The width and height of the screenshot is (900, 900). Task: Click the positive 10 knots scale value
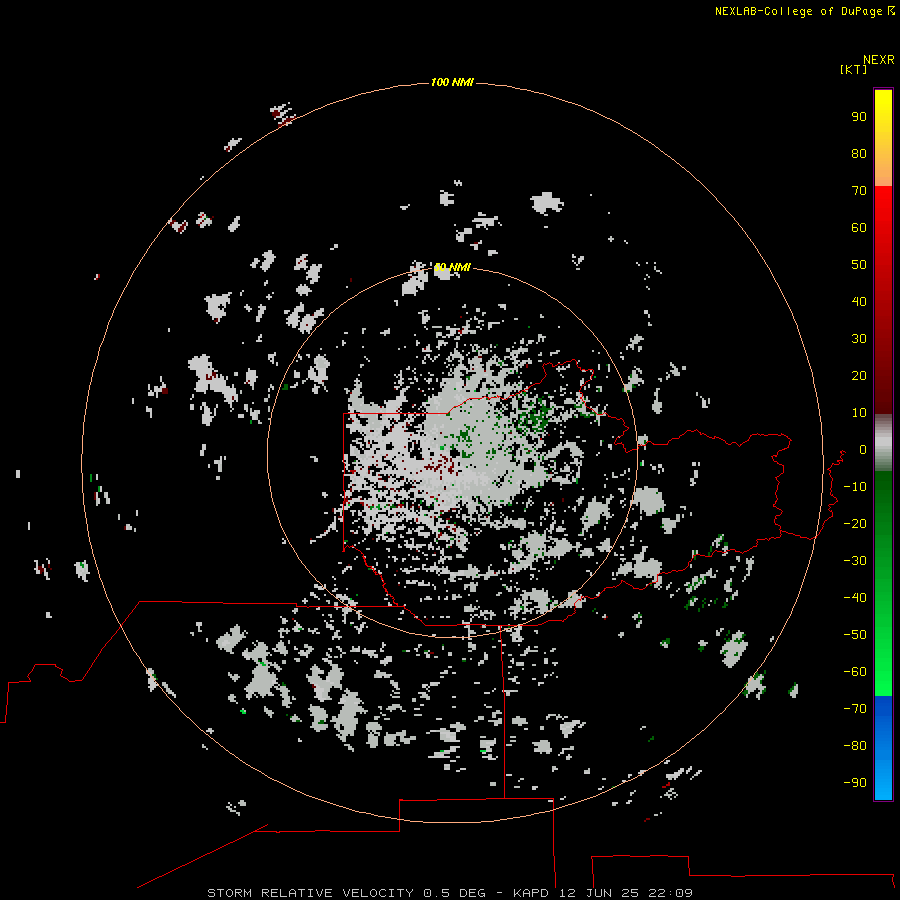(x=859, y=413)
